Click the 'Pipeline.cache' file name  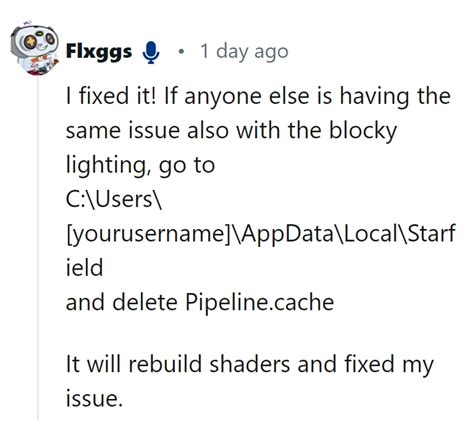point(260,303)
